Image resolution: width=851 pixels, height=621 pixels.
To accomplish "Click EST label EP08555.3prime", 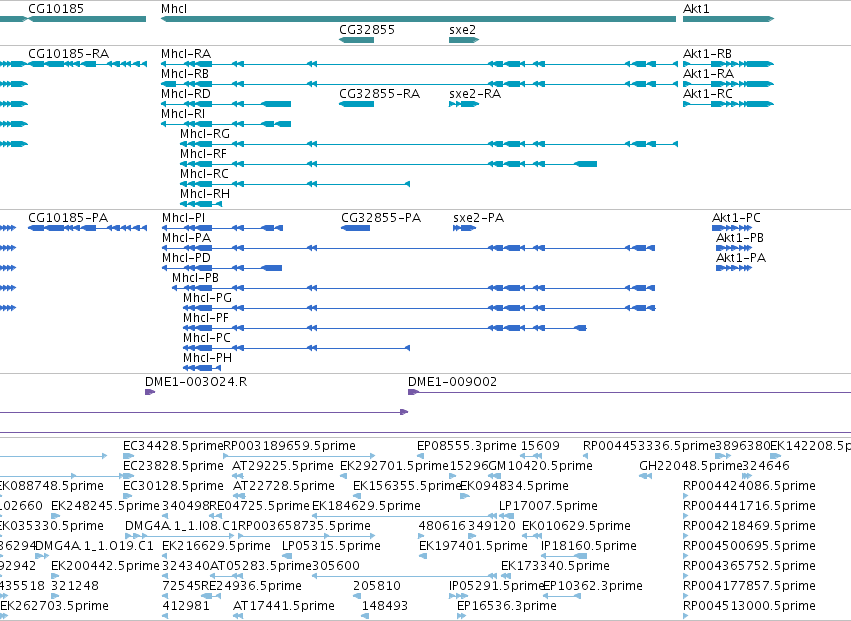I will pos(467,446).
